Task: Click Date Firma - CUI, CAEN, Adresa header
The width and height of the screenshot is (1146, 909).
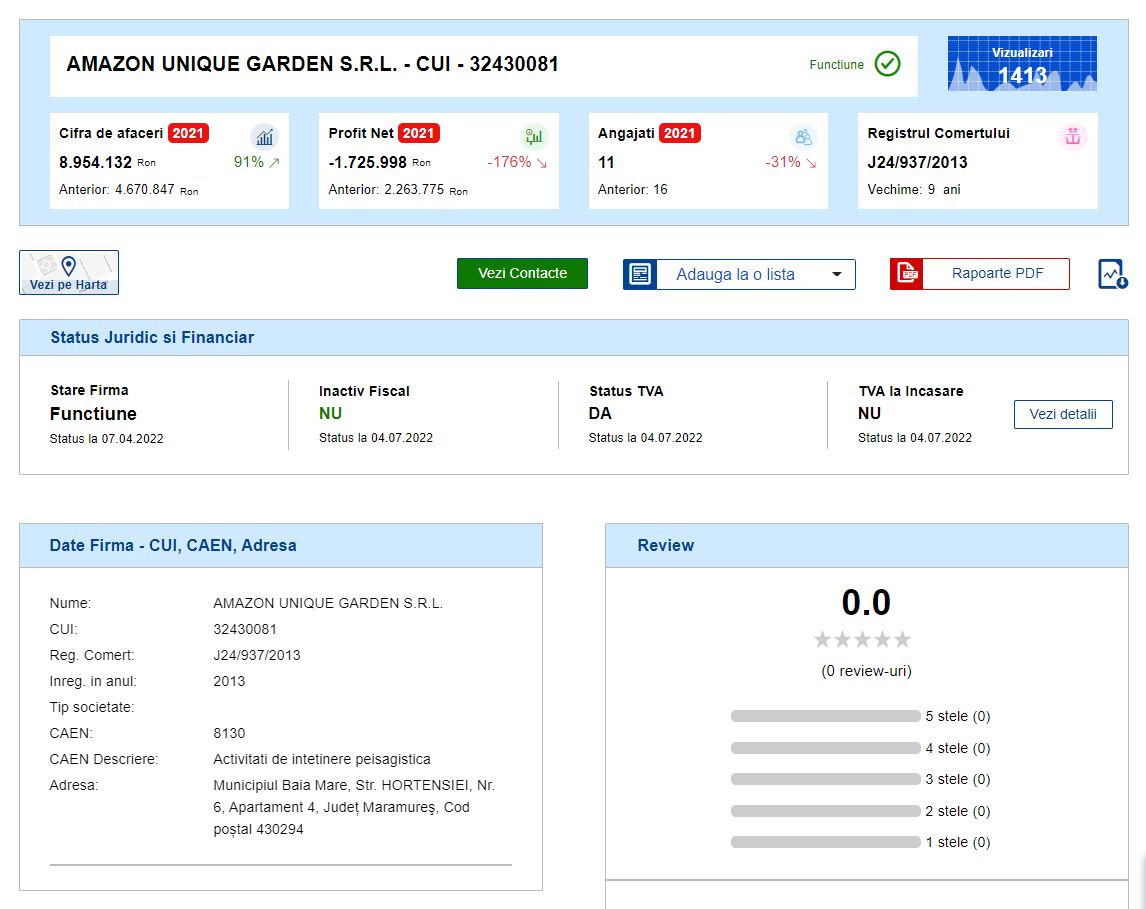Action: coord(172,545)
